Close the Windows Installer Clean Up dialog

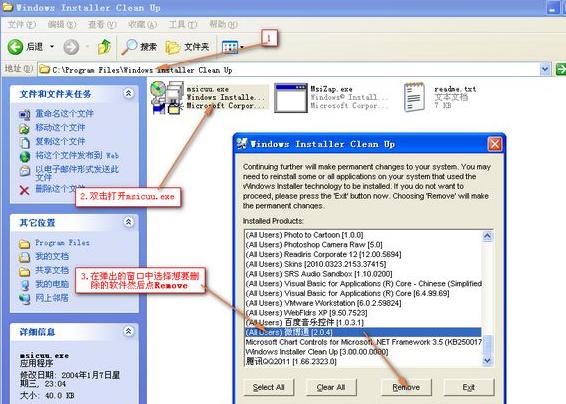[495, 144]
